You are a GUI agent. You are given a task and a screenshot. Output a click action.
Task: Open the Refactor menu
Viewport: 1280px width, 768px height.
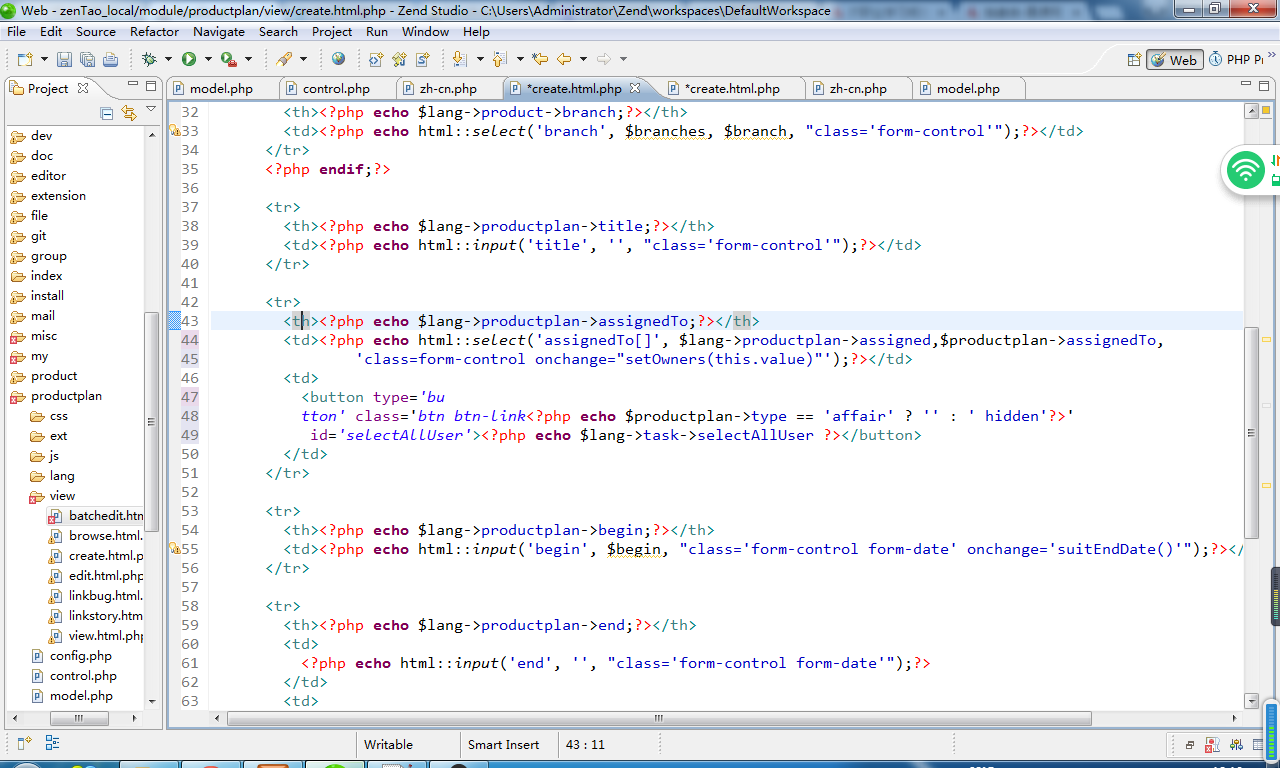154,31
